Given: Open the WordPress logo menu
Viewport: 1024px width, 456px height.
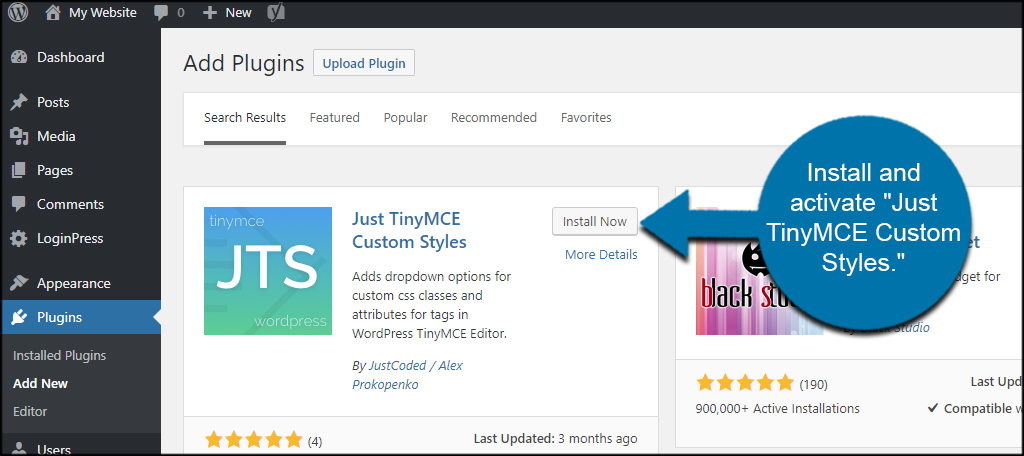Looking at the screenshot, I should 18,12.
